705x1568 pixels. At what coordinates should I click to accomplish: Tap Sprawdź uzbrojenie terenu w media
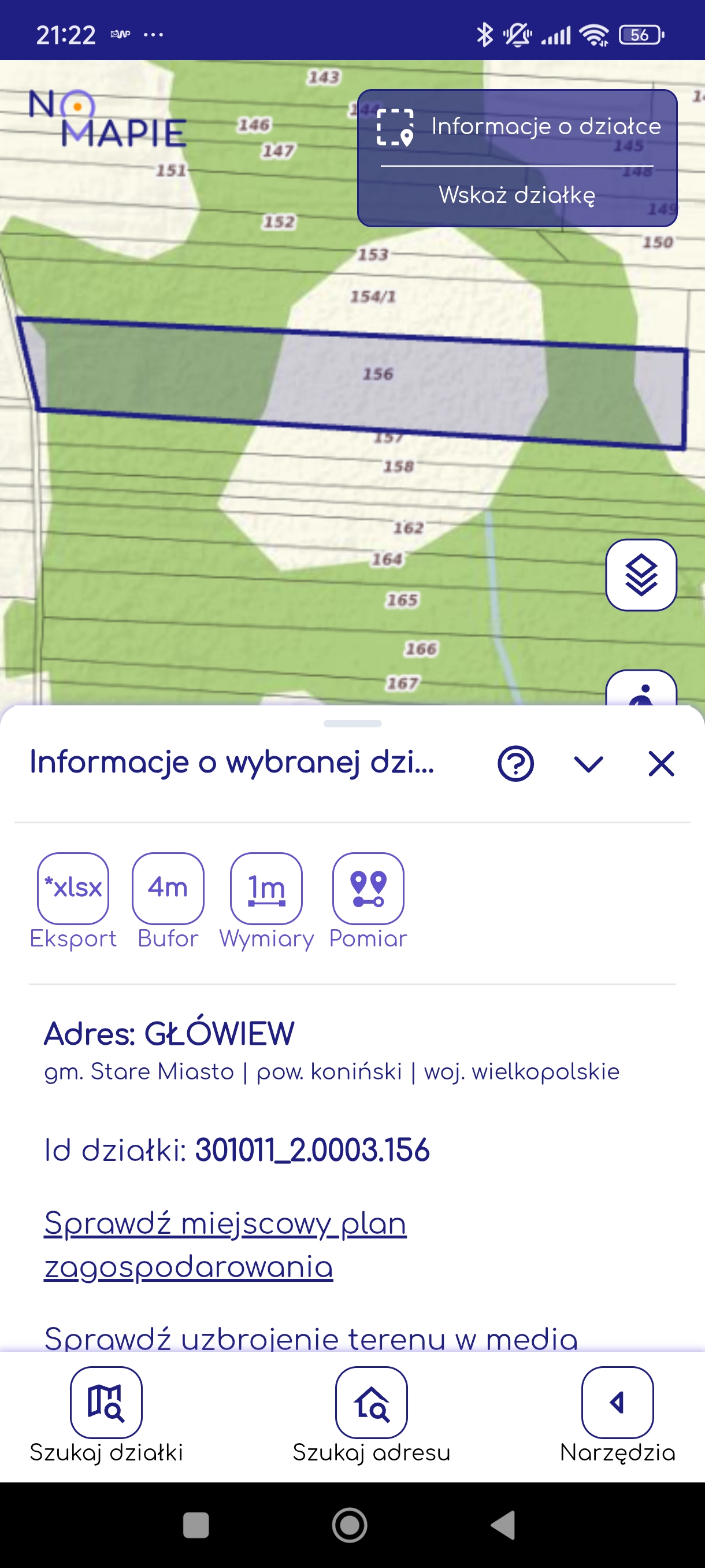(311, 1337)
